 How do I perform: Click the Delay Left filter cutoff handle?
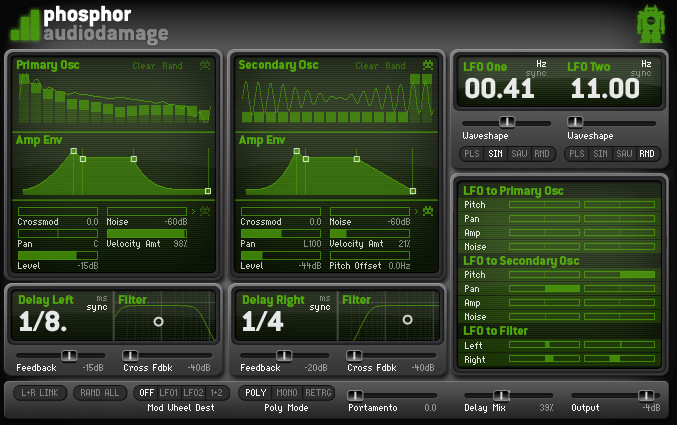158,322
